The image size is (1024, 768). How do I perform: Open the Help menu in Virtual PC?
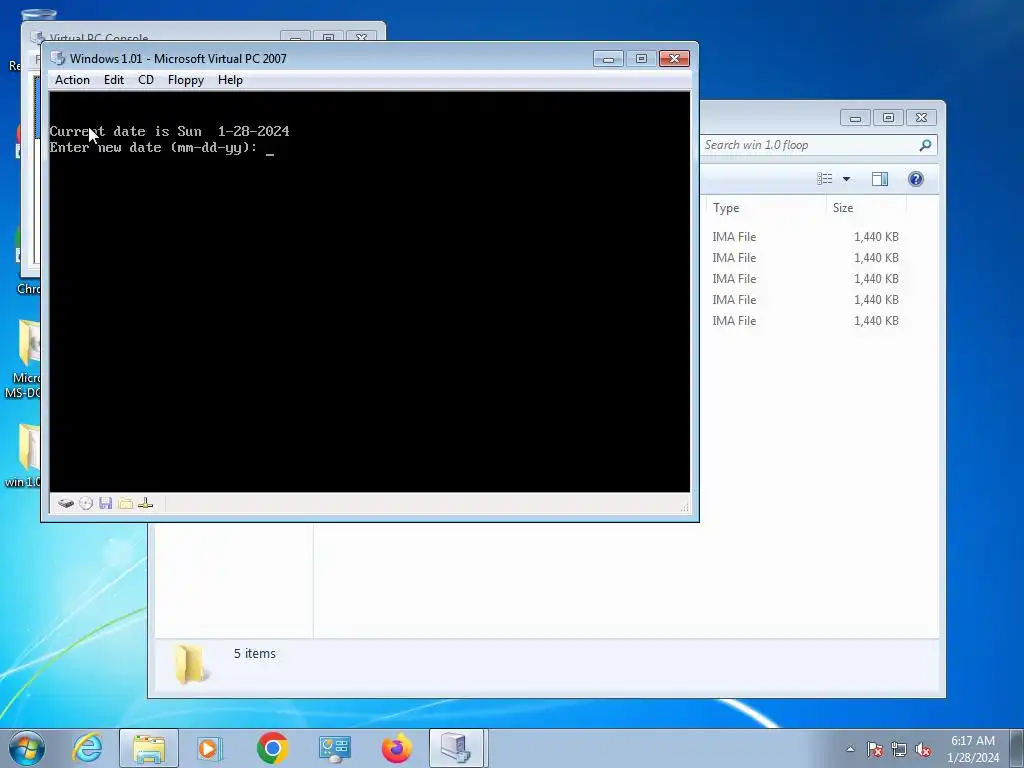click(230, 80)
